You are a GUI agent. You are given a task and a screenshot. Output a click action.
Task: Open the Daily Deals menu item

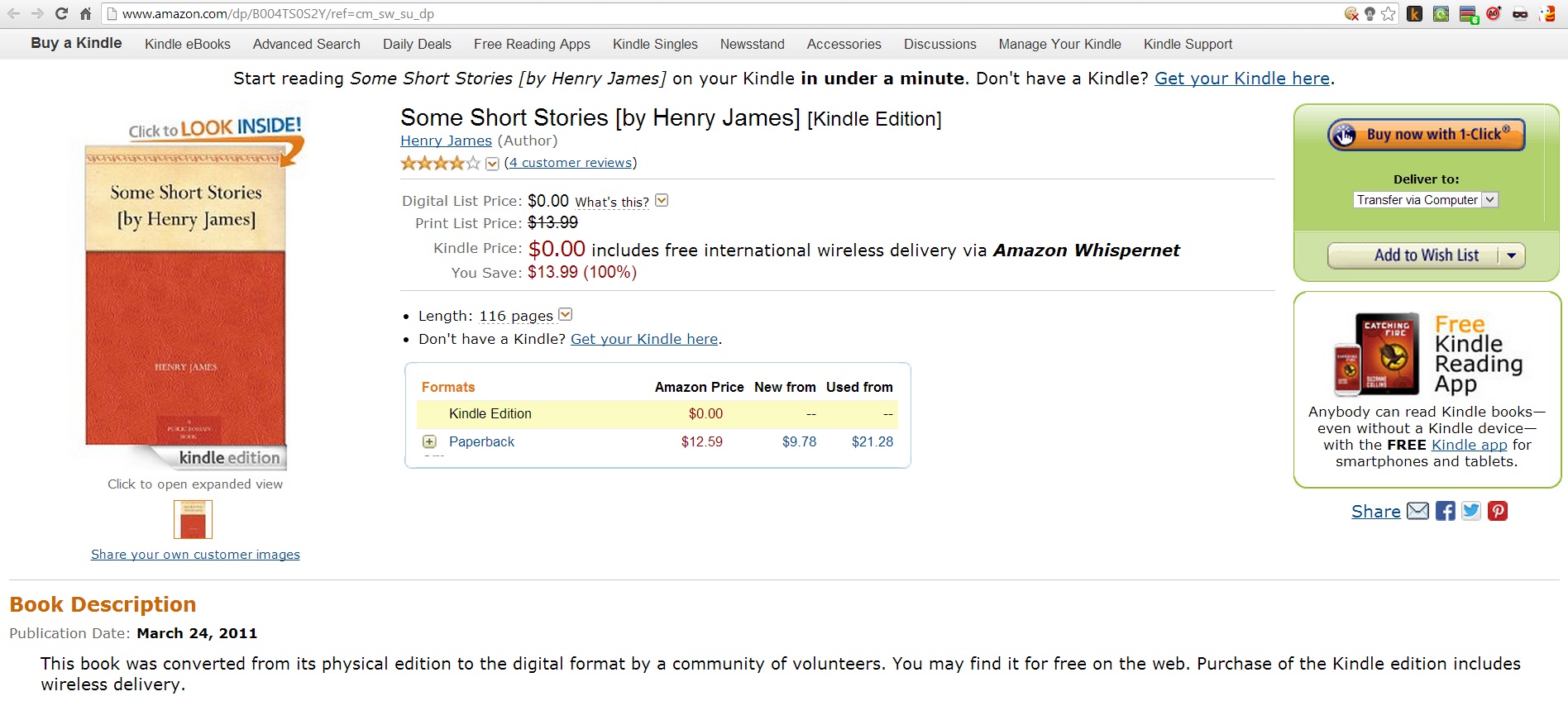tap(417, 44)
